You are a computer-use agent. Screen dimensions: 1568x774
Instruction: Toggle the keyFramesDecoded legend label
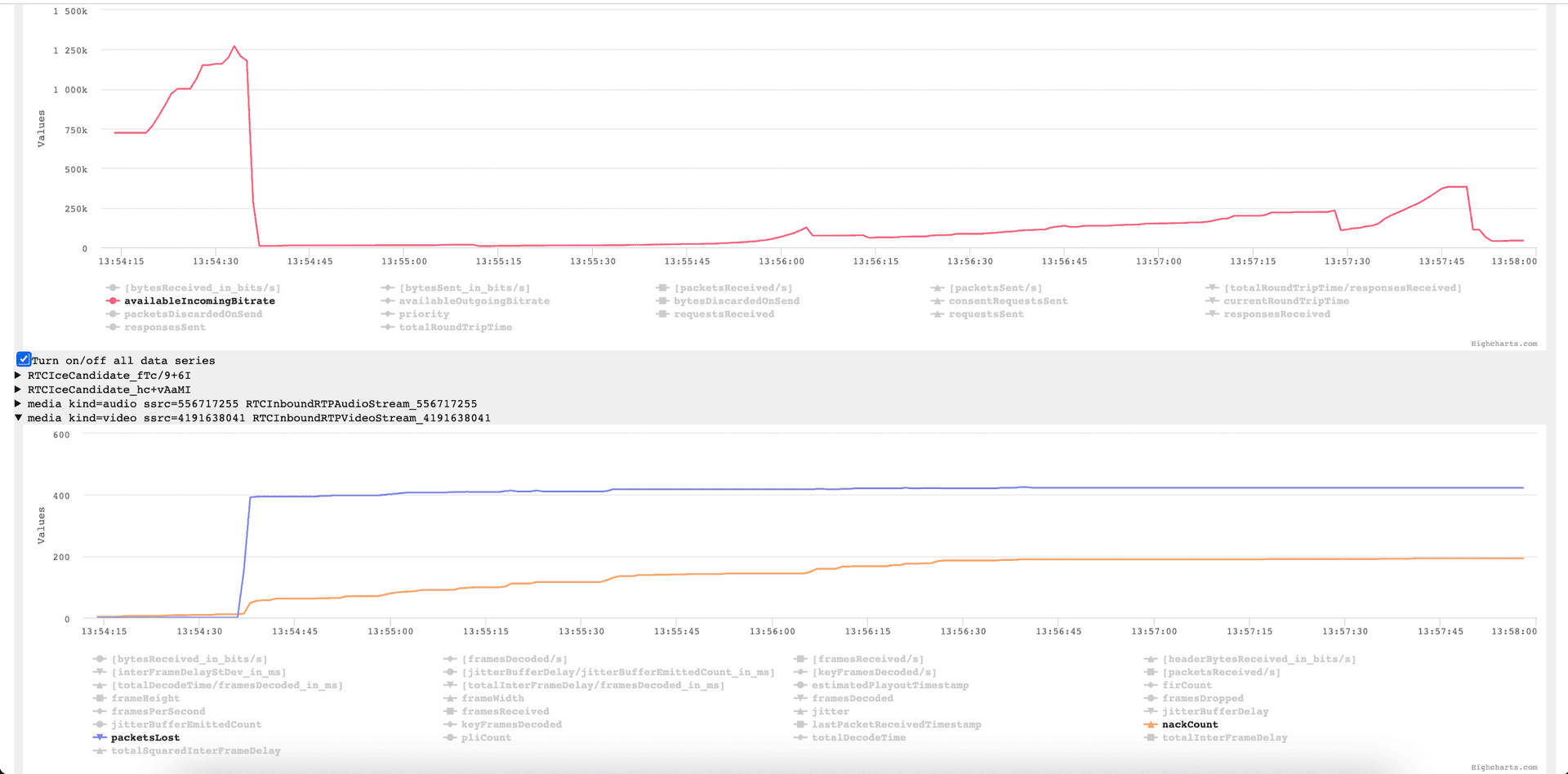tap(511, 725)
